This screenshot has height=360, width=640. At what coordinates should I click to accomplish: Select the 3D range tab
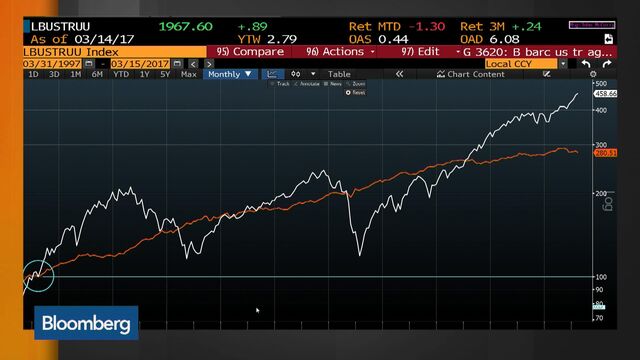[x=54, y=74]
